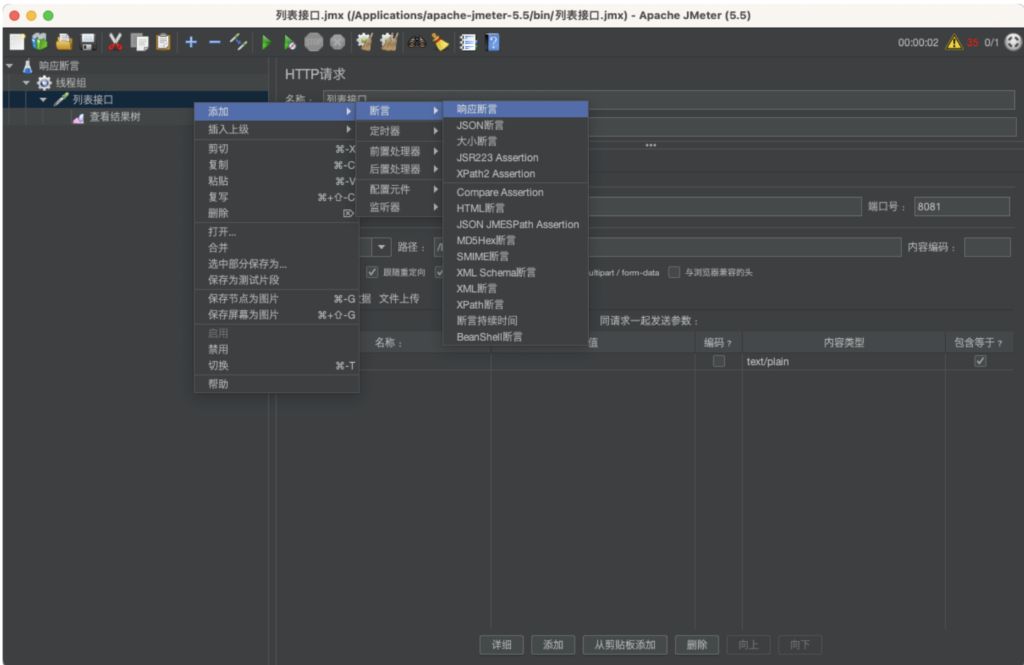
Task: Select 禁用 in context menu
Action: [x=276, y=349]
